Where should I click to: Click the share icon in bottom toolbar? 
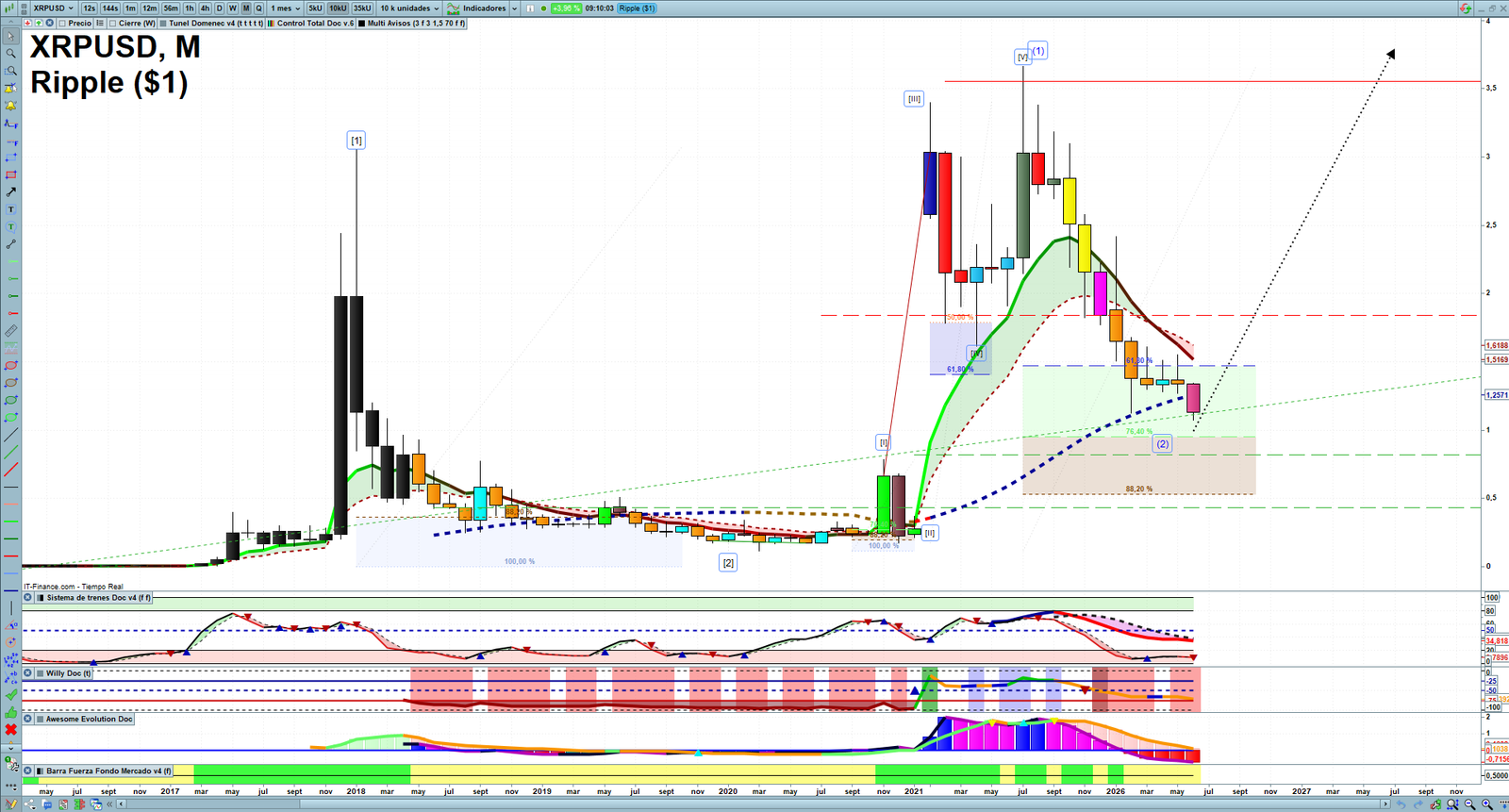pos(30,804)
